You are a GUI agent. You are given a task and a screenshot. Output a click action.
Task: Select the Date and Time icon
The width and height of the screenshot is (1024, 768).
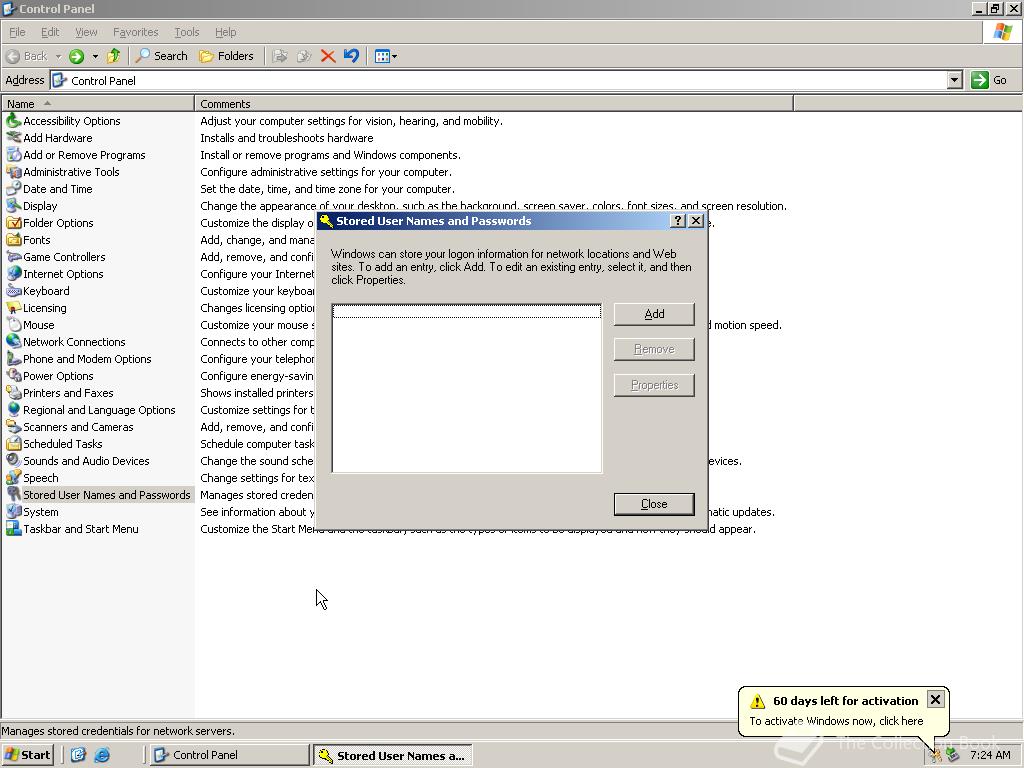[13, 189]
